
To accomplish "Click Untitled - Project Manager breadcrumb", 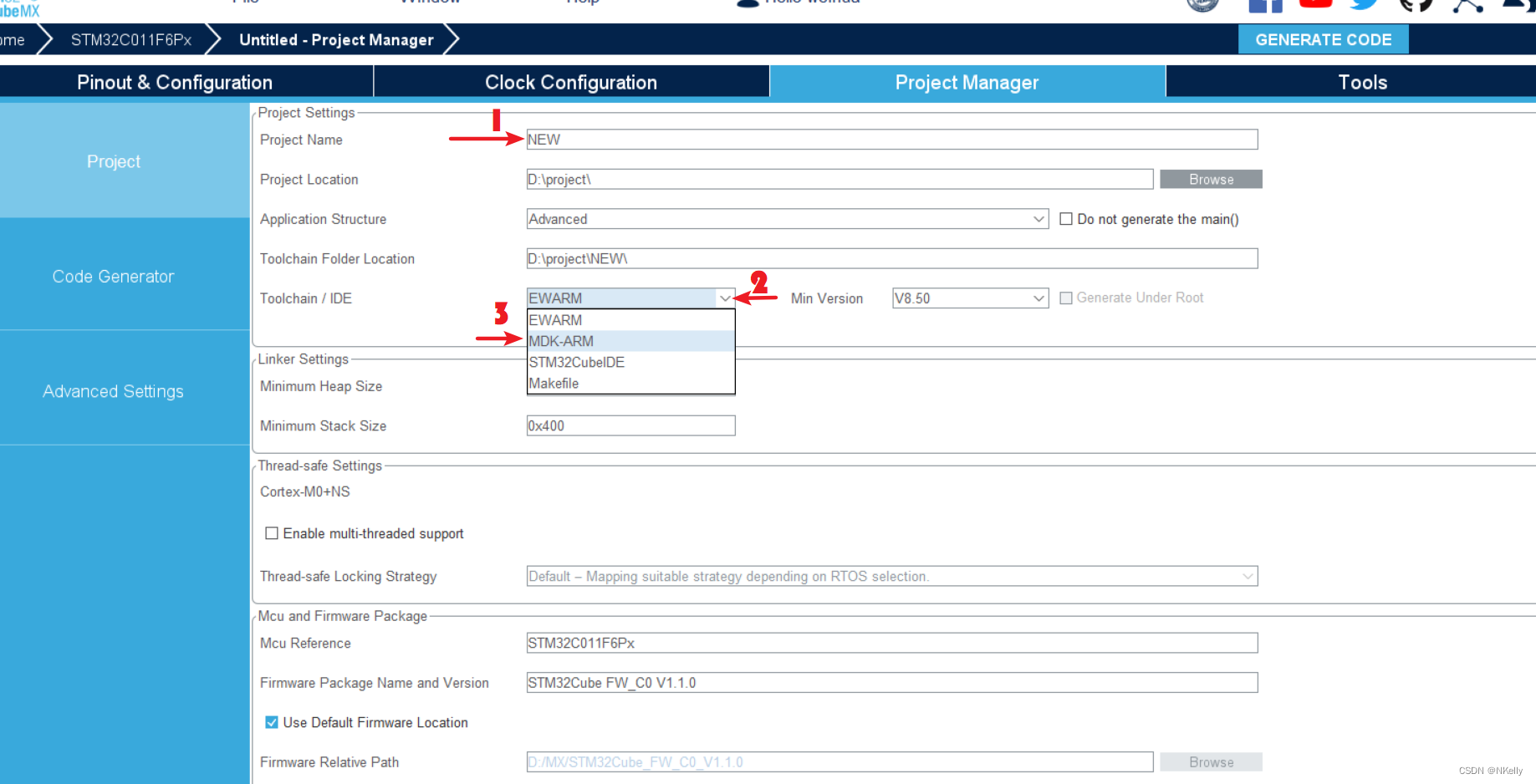I will coord(336,39).
